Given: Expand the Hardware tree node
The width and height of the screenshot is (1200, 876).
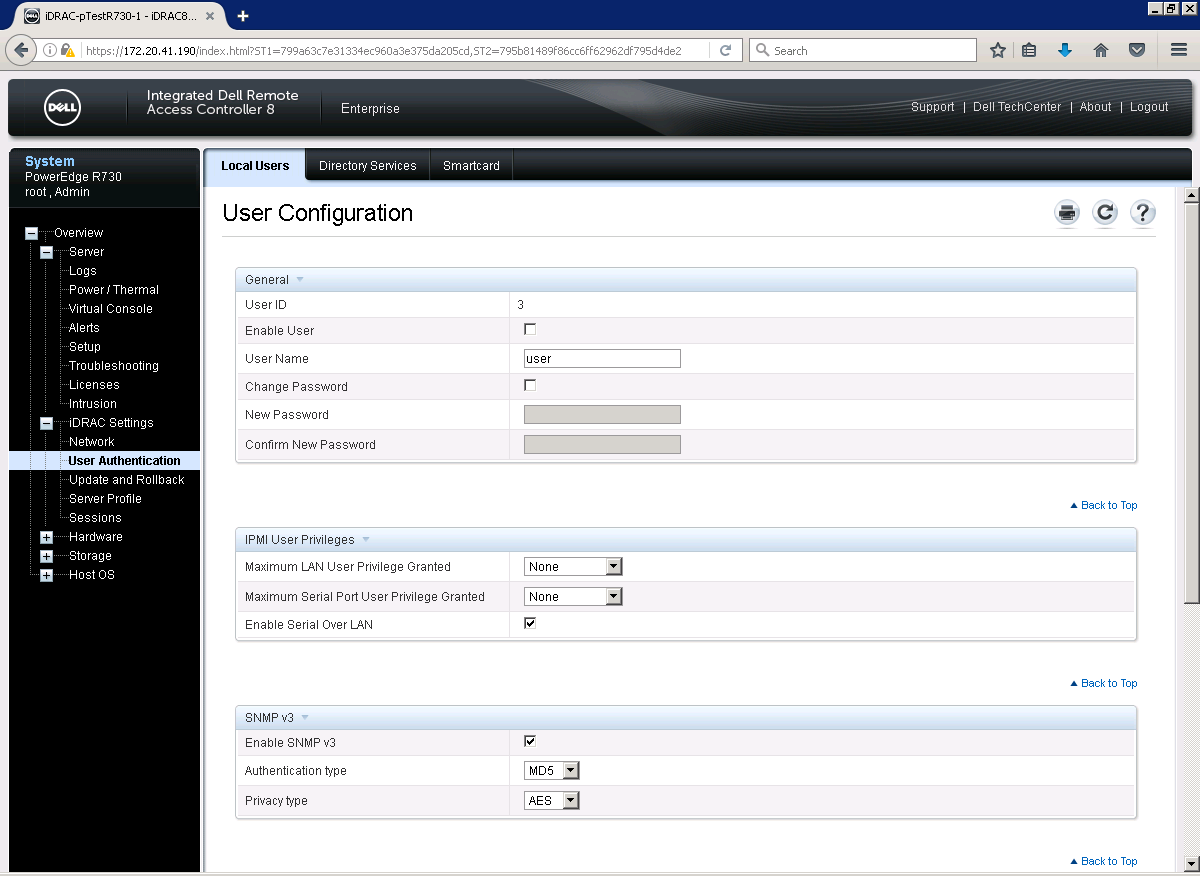Looking at the screenshot, I should [46, 536].
